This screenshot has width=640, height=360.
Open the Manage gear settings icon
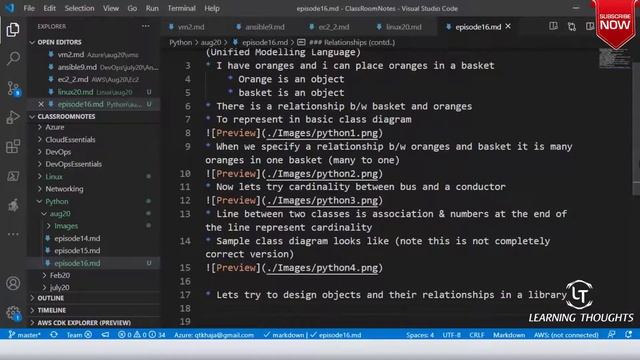13,313
